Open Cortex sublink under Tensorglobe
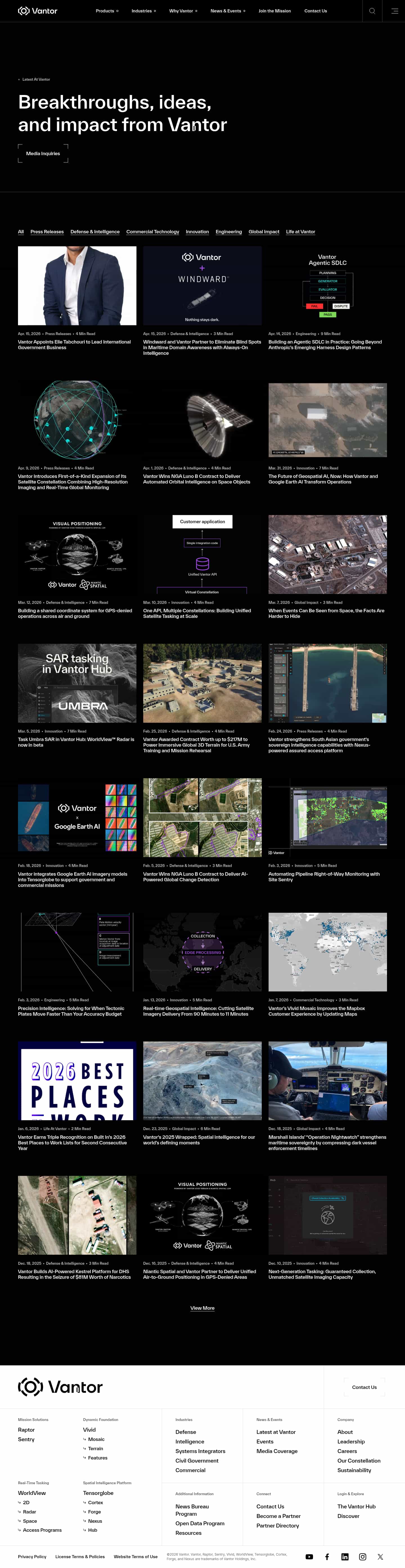Viewport: 405px width, 1568px height. click(x=96, y=1503)
